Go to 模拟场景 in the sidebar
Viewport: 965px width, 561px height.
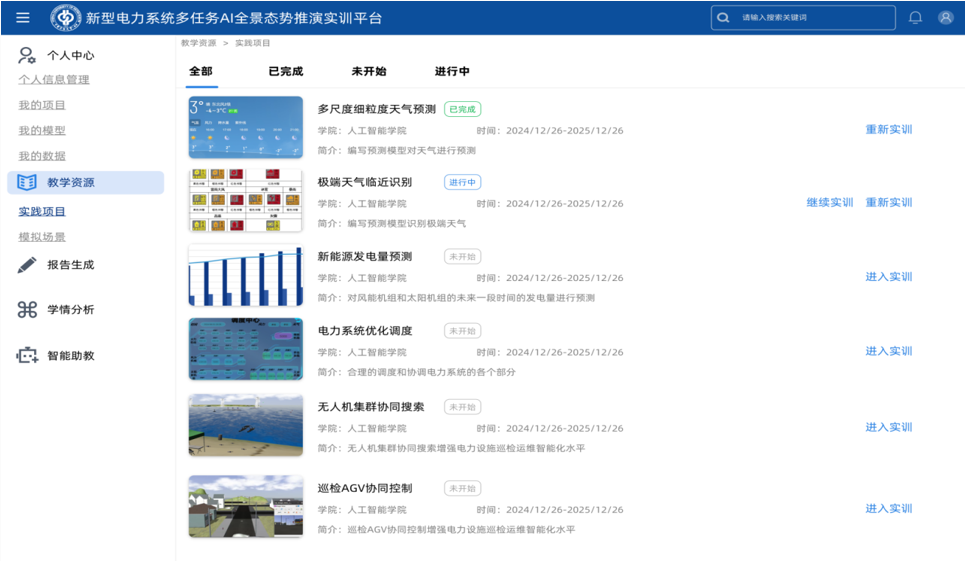point(42,237)
